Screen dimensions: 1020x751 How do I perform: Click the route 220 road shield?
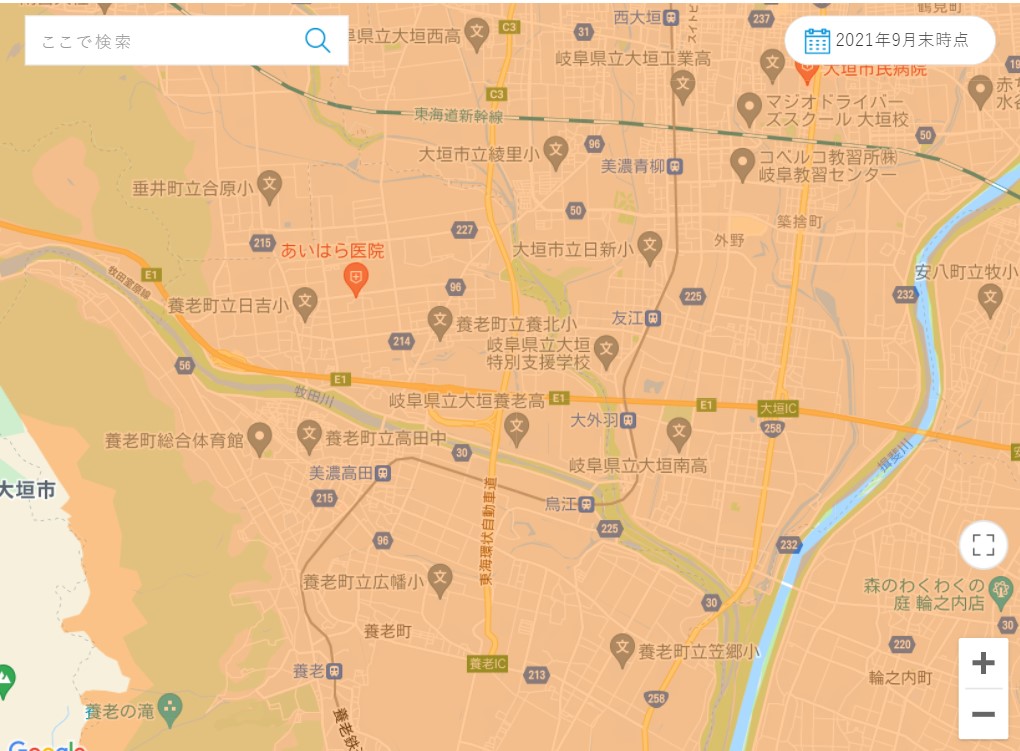(x=902, y=644)
